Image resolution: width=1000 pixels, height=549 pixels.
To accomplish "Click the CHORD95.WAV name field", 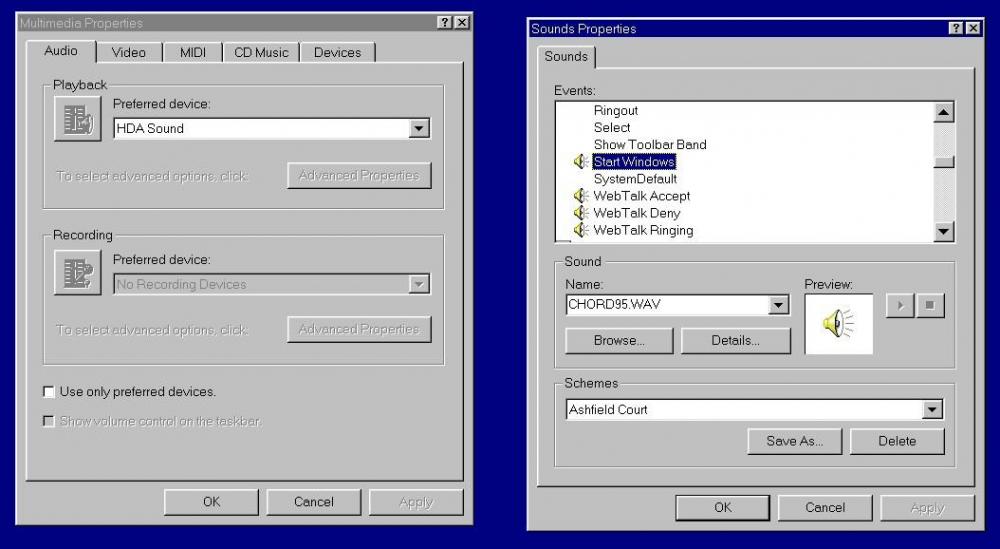I will pyautogui.click(x=667, y=305).
